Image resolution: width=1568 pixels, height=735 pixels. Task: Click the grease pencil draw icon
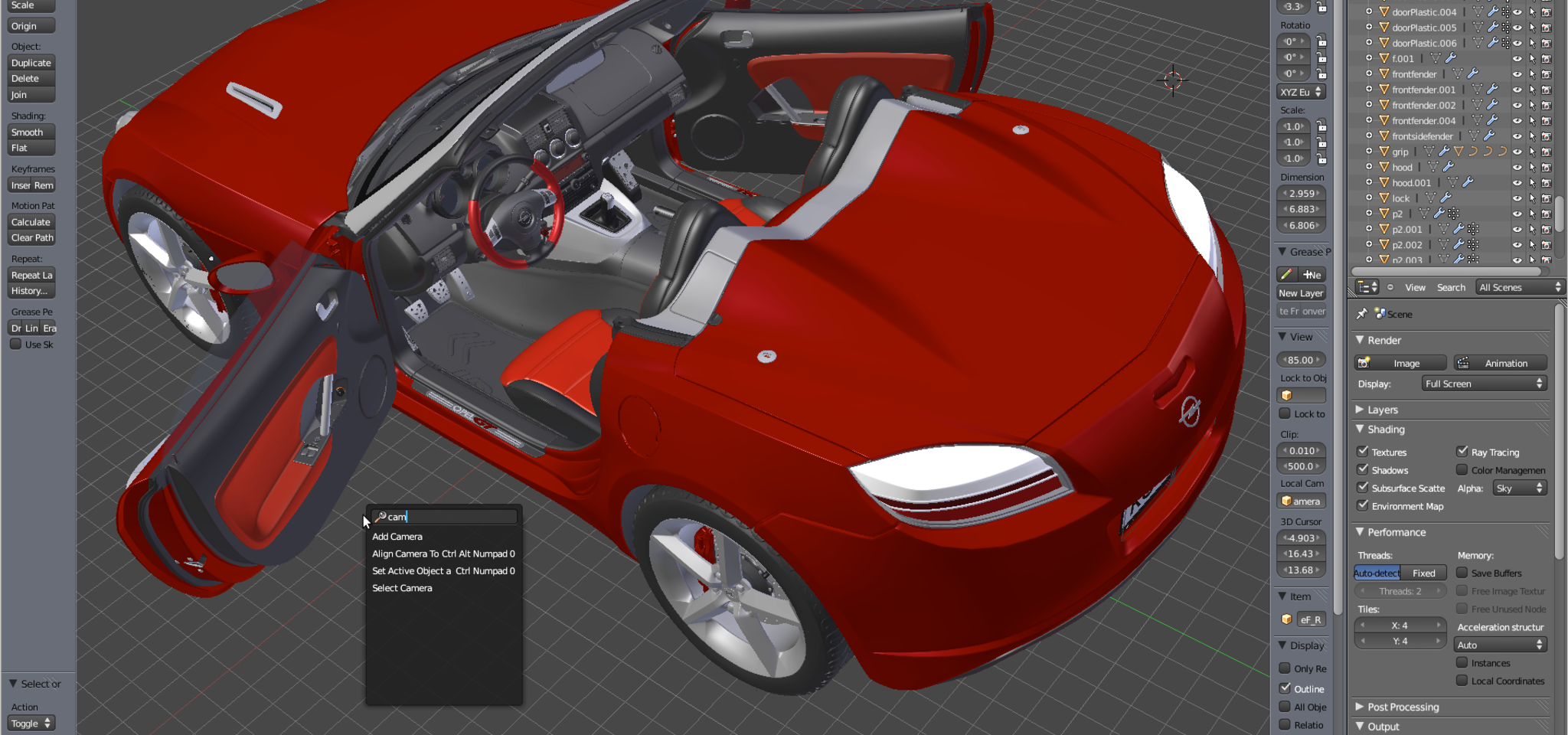[x=1286, y=274]
